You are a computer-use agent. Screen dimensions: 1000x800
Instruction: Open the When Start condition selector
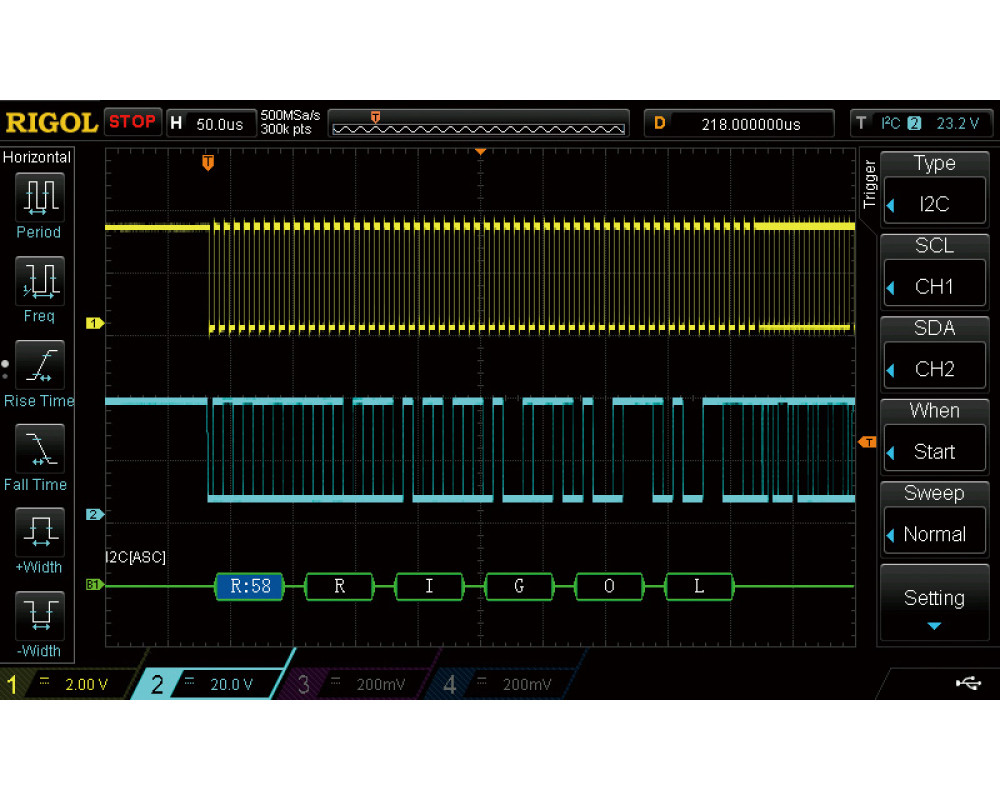934,436
